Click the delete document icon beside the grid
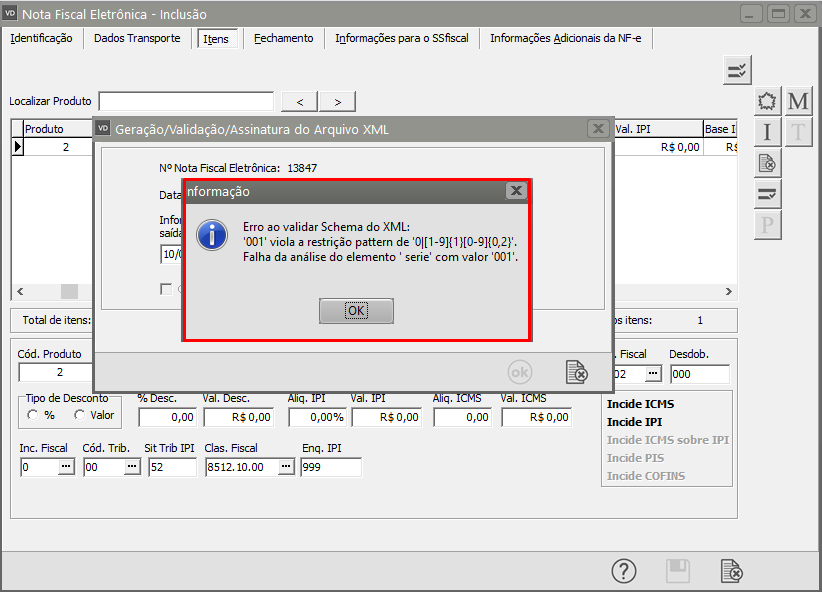Viewport: 822px width, 592px height. tap(767, 162)
